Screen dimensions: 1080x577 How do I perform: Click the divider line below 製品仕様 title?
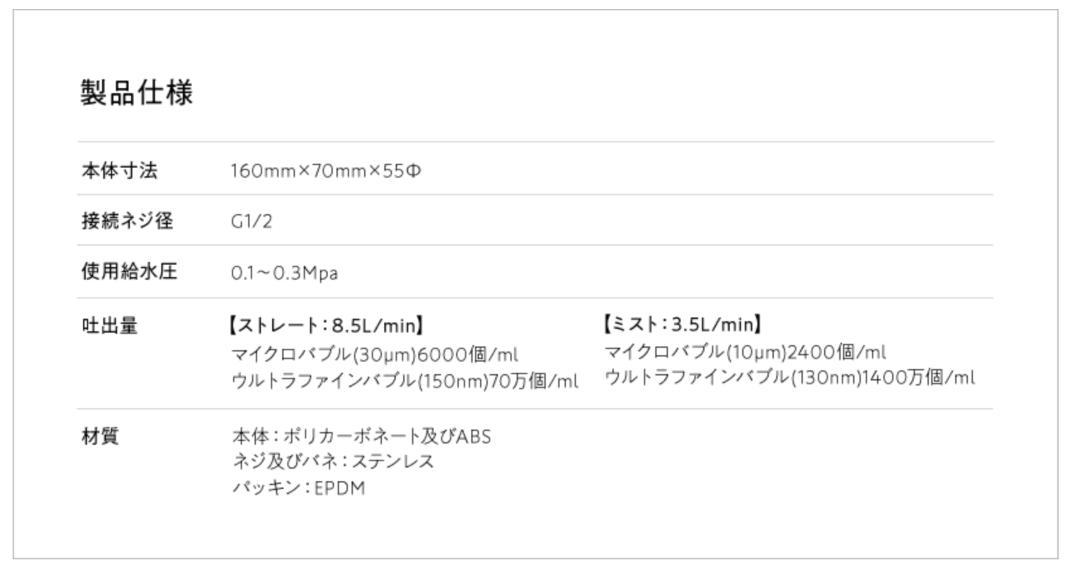(x=535, y=142)
